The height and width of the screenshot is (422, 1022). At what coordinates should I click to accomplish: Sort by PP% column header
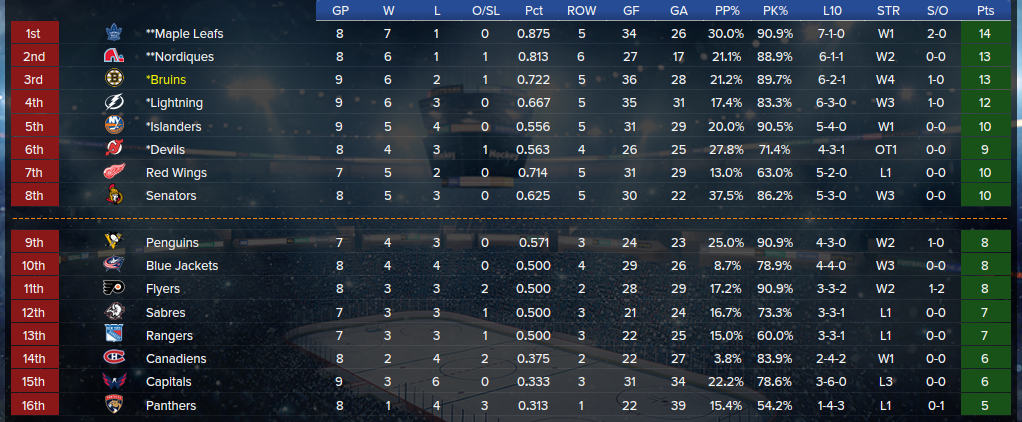click(727, 11)
